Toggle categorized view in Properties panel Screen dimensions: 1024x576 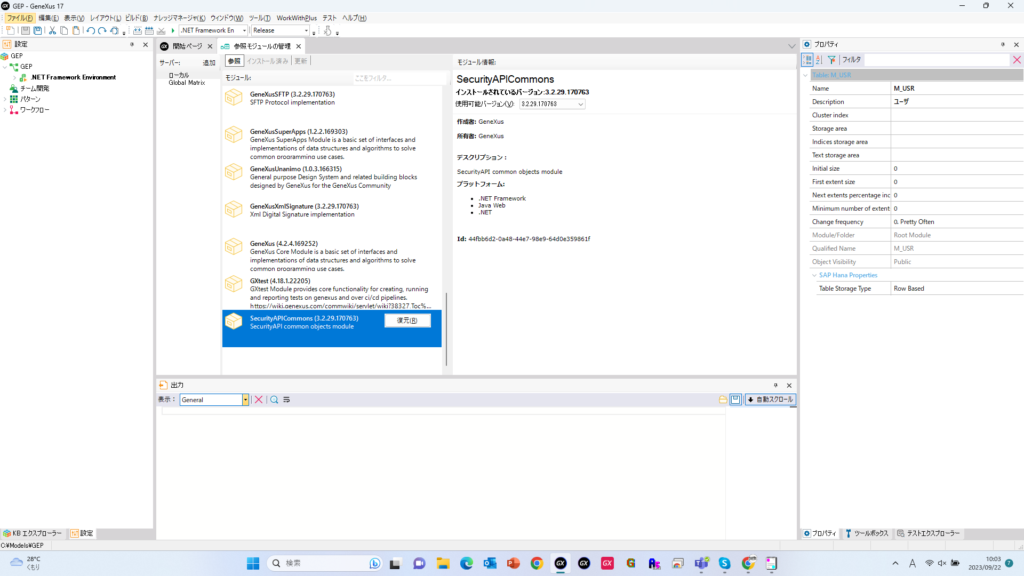pos(808,60)
